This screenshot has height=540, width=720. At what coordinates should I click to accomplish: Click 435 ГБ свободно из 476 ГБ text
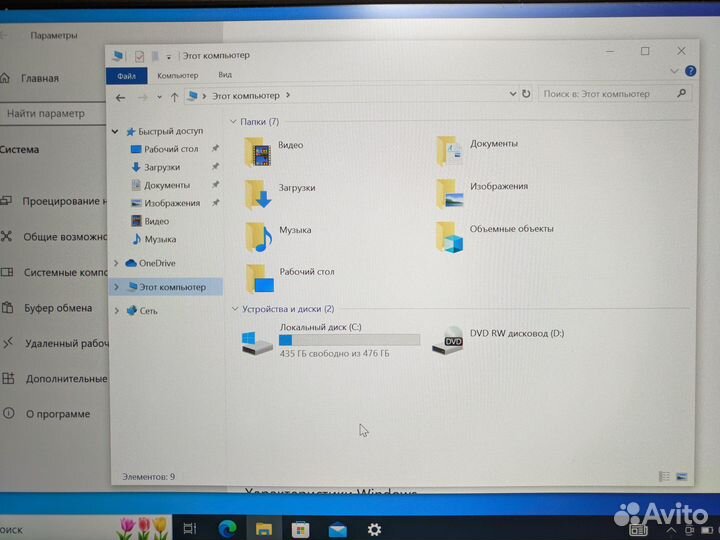click(334, 354)
